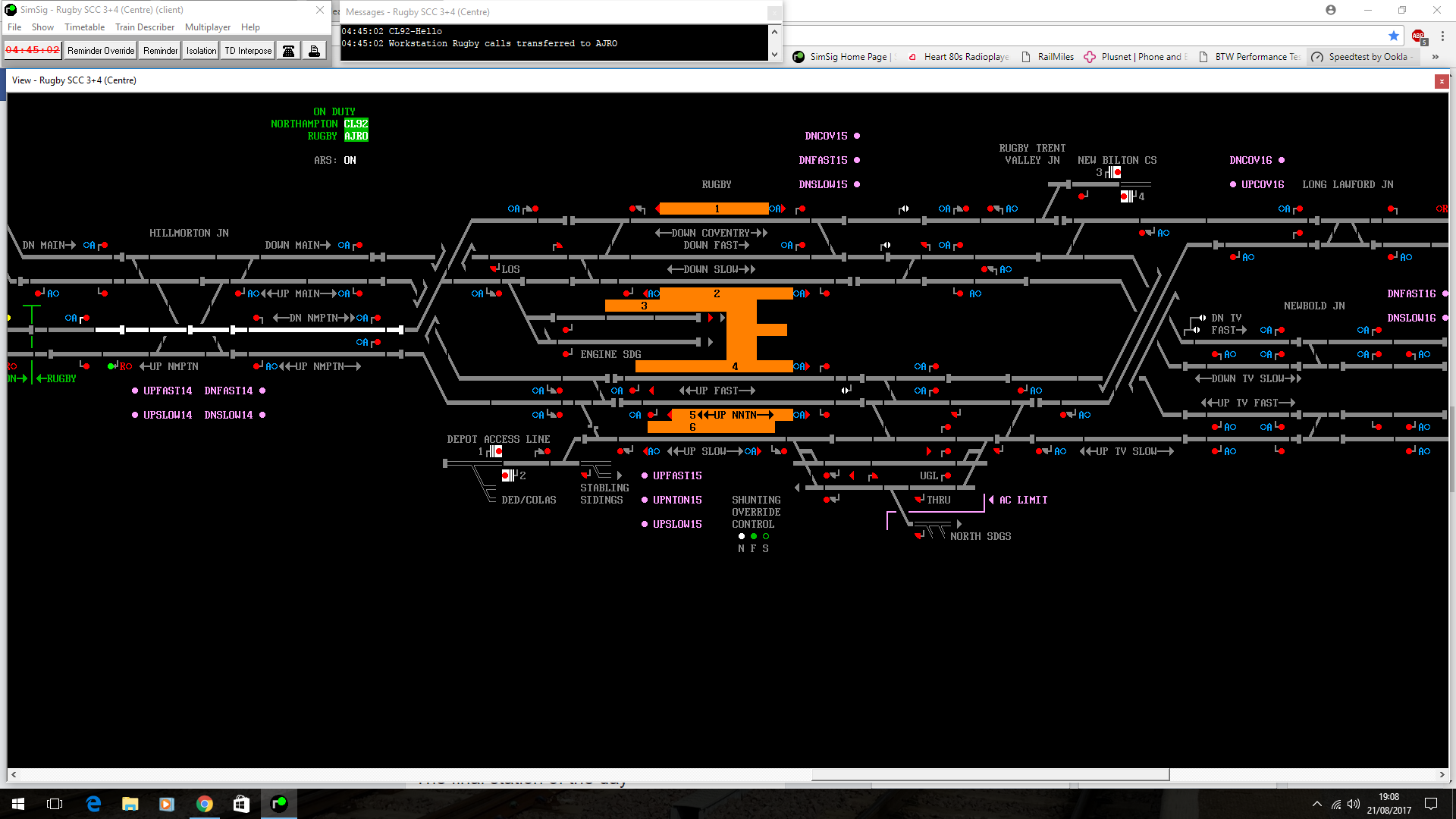Expand the hidden bookmarks overflow chevron
Screen dimensions: 1456x819
(x=1436, y=57)
